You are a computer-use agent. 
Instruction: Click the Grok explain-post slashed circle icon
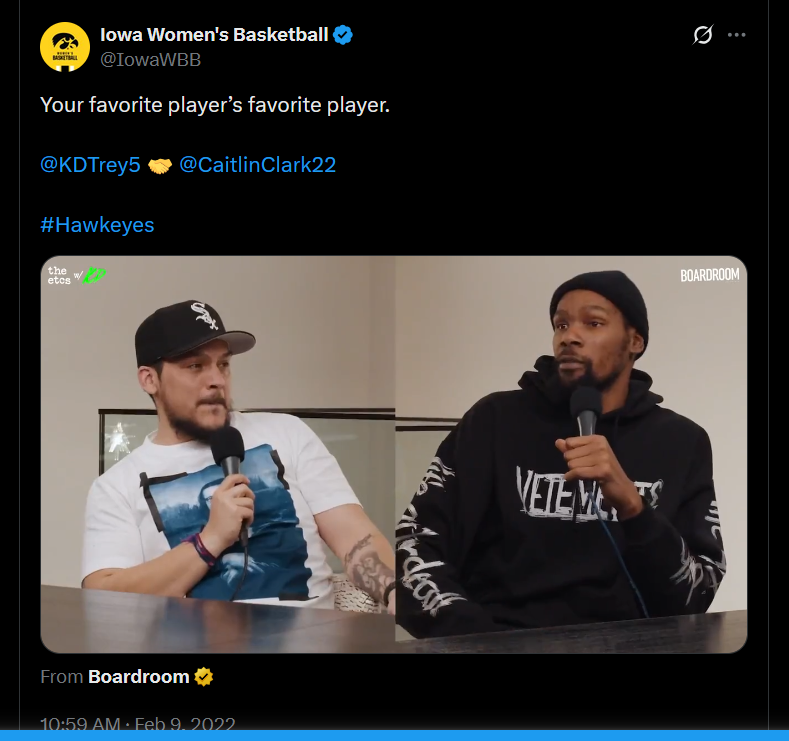pos(702,35)
